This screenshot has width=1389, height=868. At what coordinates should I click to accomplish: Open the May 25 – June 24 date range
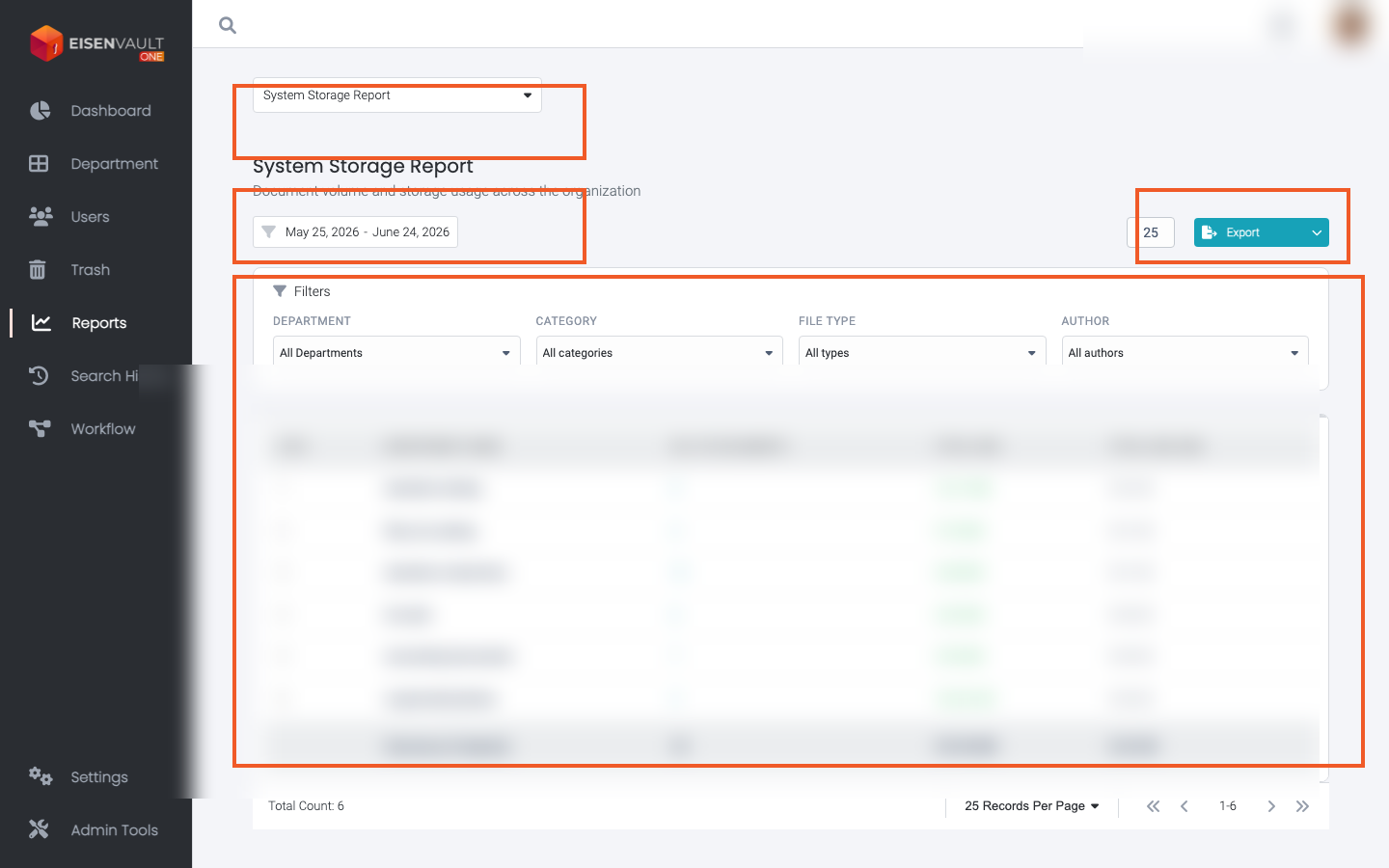point(355,232)
